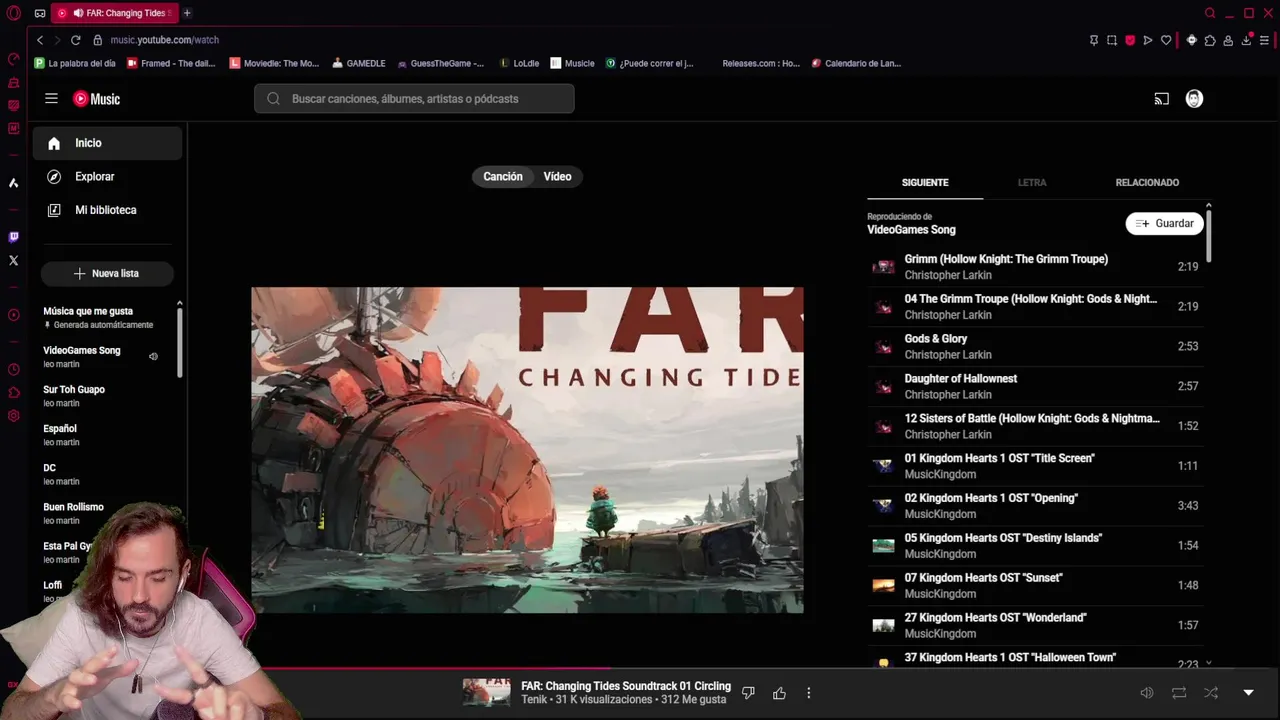Switch to Canción mode

[503, 176]
